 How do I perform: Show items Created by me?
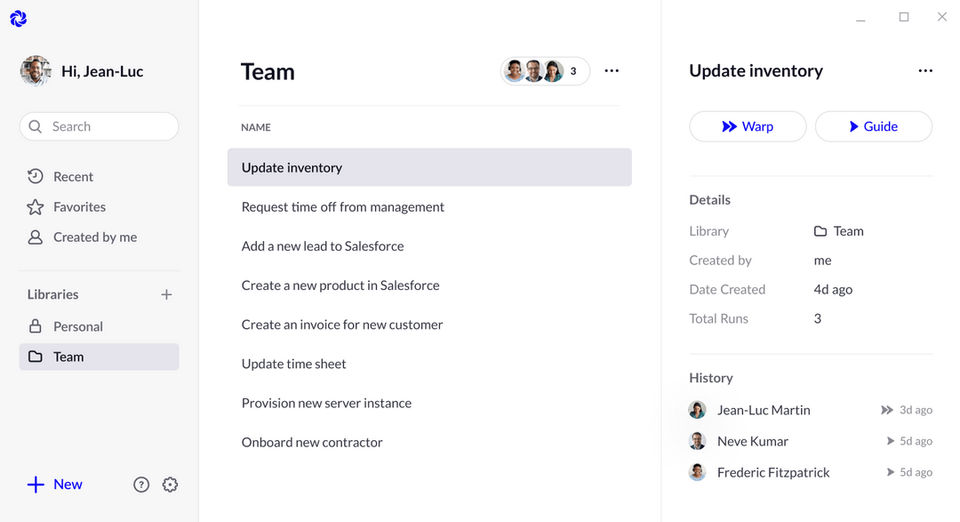95,237
